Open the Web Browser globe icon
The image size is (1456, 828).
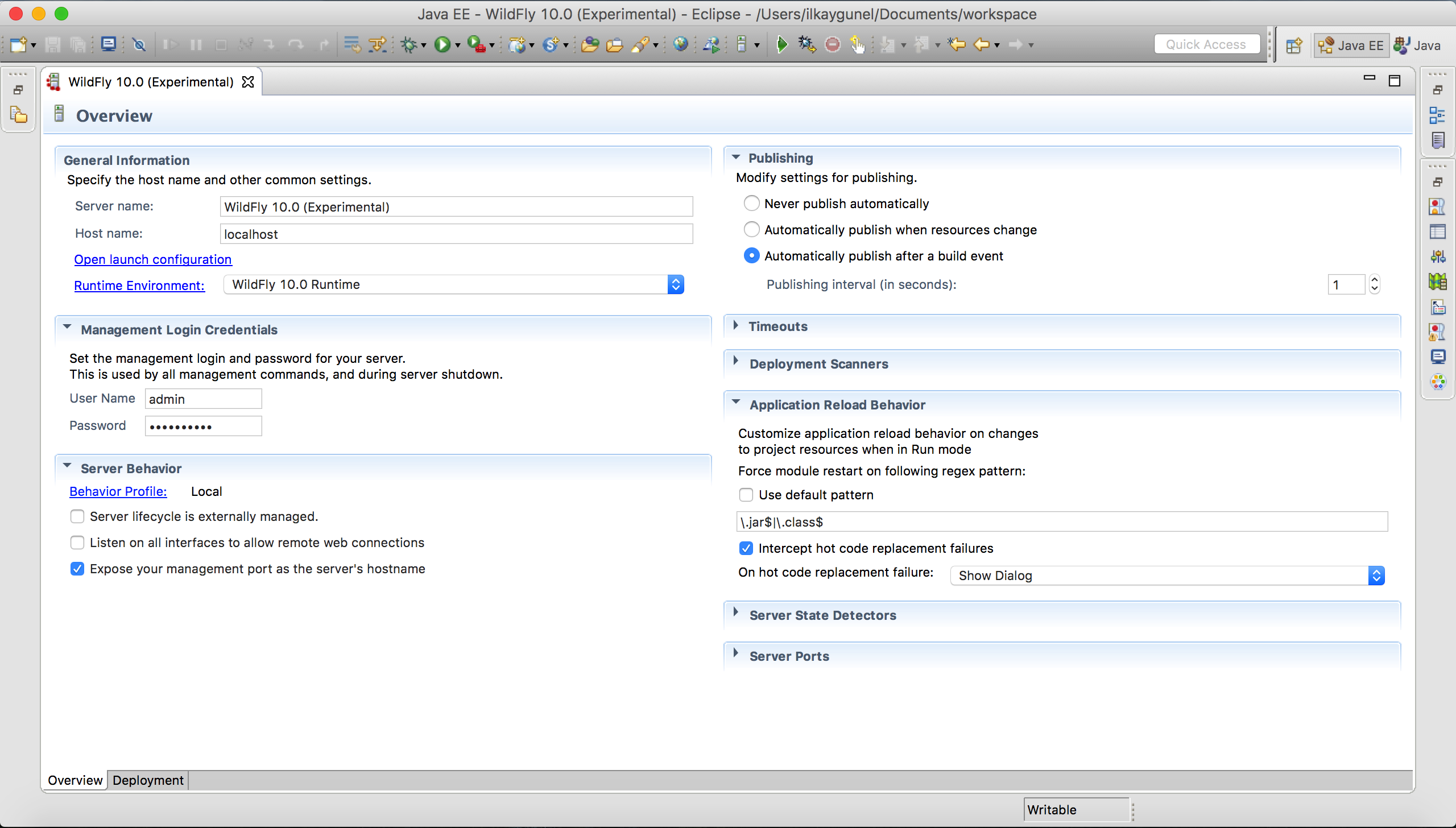(680, 44)
